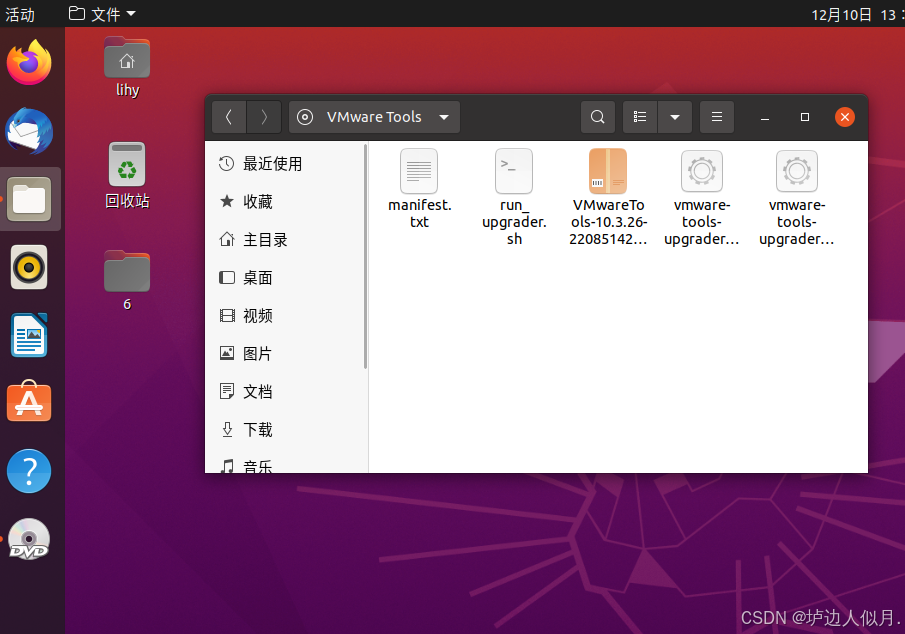Click the DVD disc icon in the dock
The width and height of the screenshot is (905, 634).
[29, 540]
